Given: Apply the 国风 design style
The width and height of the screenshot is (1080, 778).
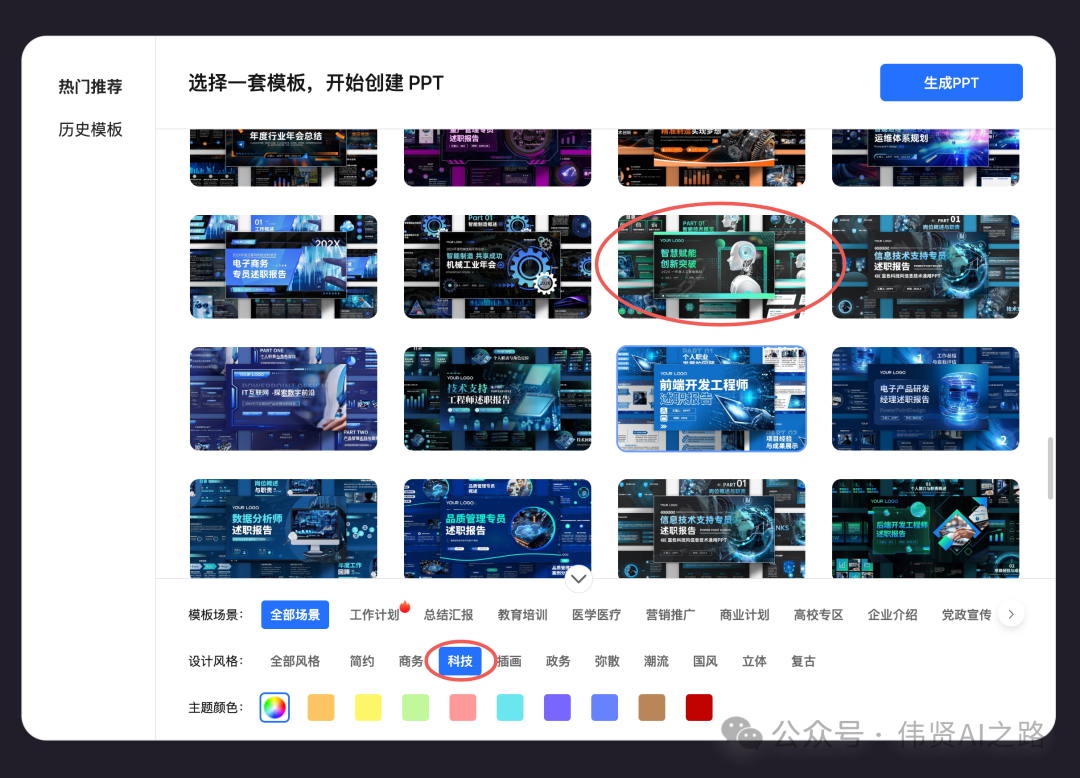Looking at the screenshot, I should (x=705, y=661).
